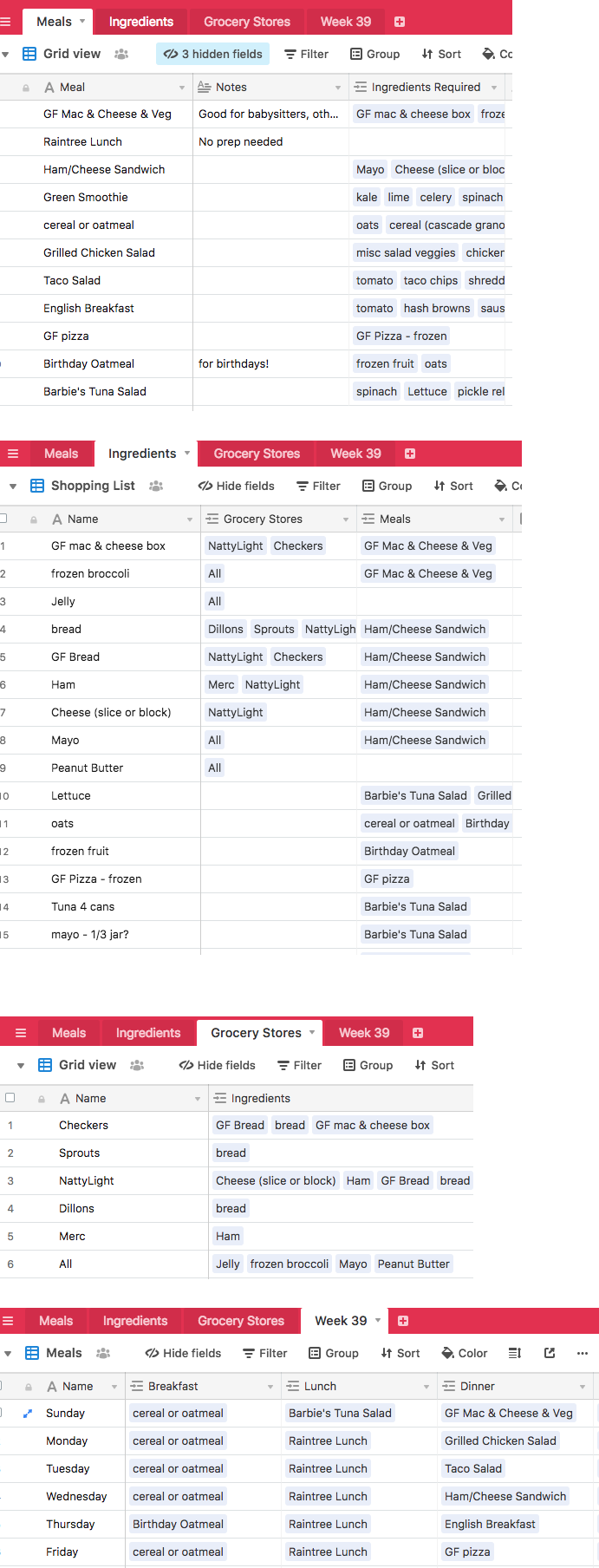The height and width of the screenshot is (1568, 599).
Task: Click Color paint bucket in Week 39 toolbar
Action: [x=465, y=1353]
